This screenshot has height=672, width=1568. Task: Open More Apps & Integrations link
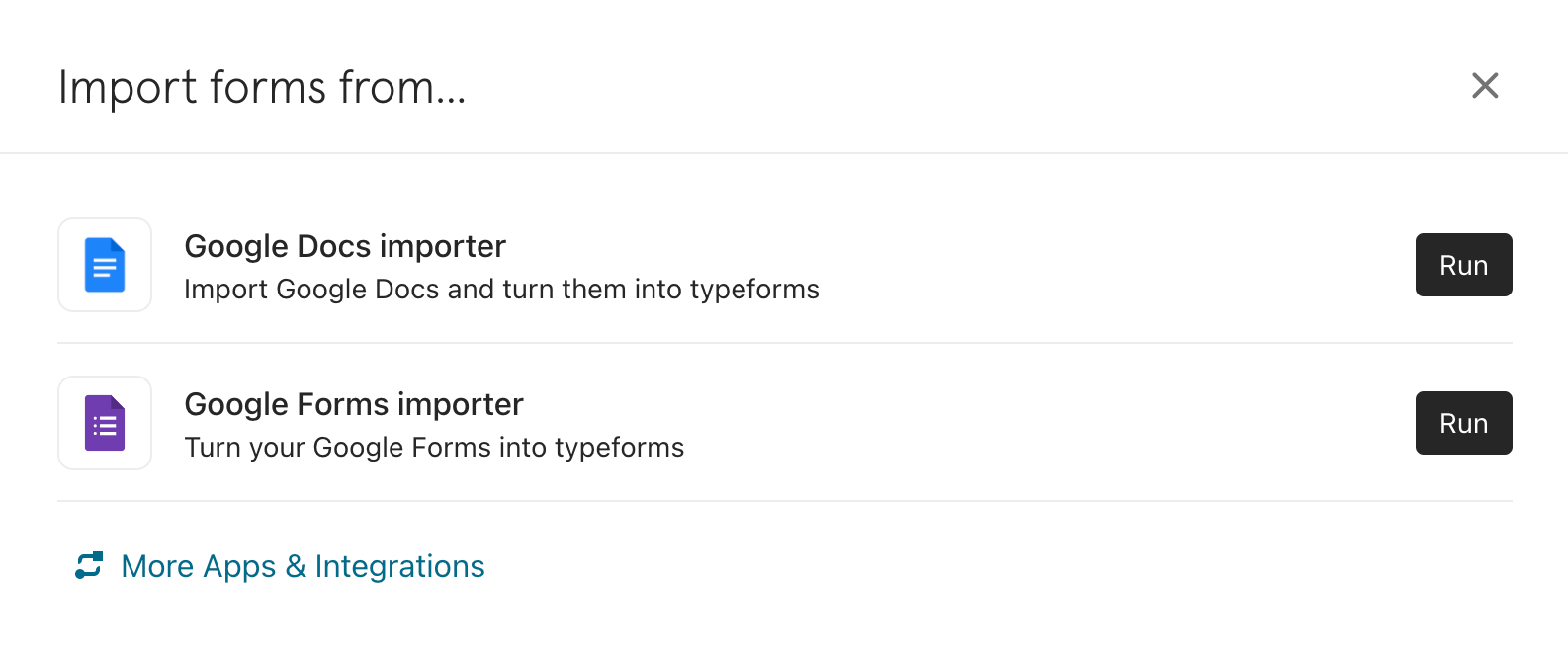click(x=281, y=566)
